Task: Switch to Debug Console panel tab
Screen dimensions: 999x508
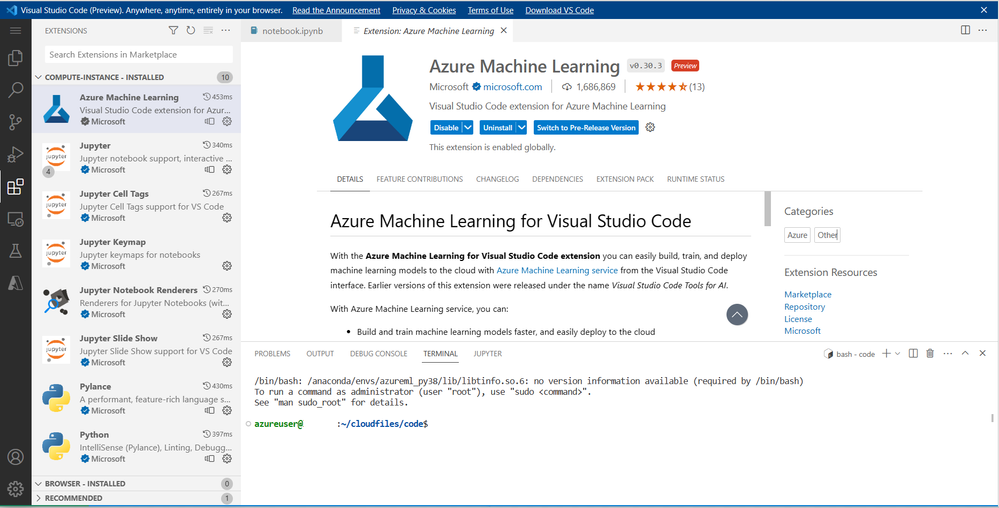Action: point(378,353)
